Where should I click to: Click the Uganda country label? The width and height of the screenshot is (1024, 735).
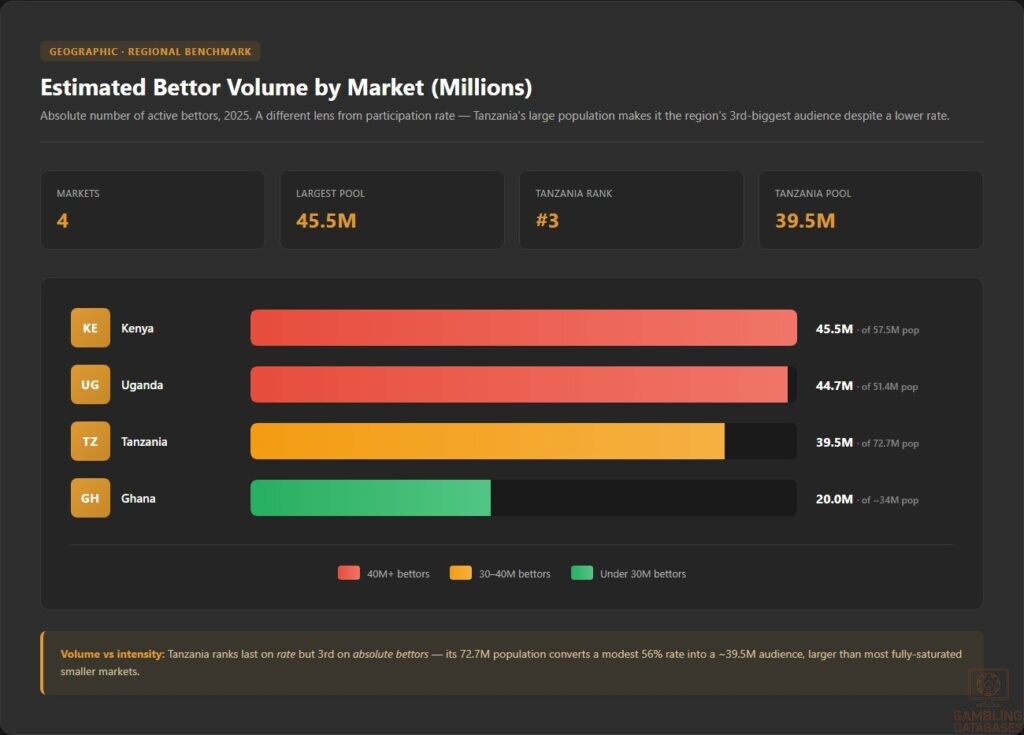click(142, 385)
